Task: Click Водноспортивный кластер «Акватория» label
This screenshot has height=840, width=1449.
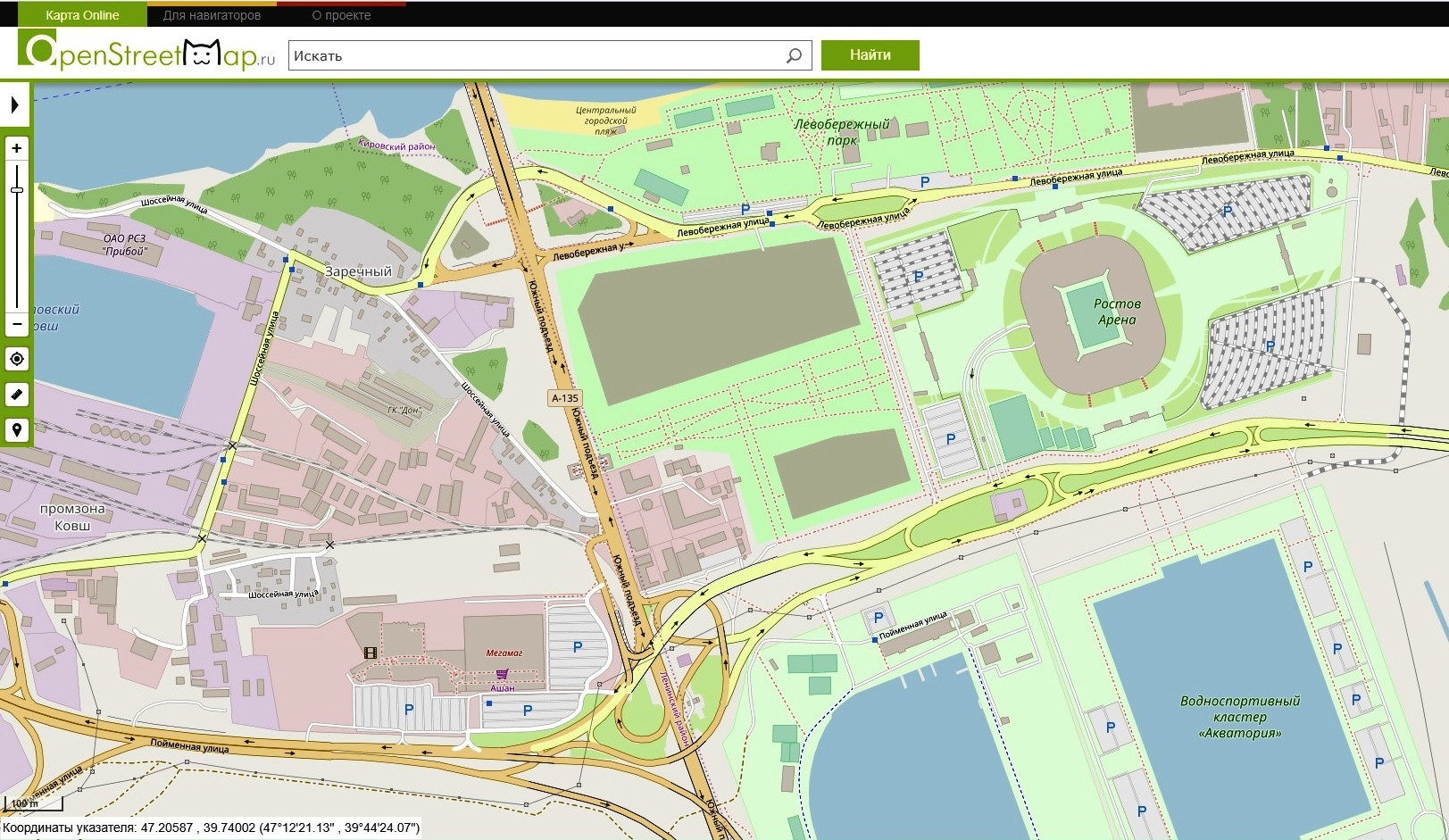Action: point(1240,717)
